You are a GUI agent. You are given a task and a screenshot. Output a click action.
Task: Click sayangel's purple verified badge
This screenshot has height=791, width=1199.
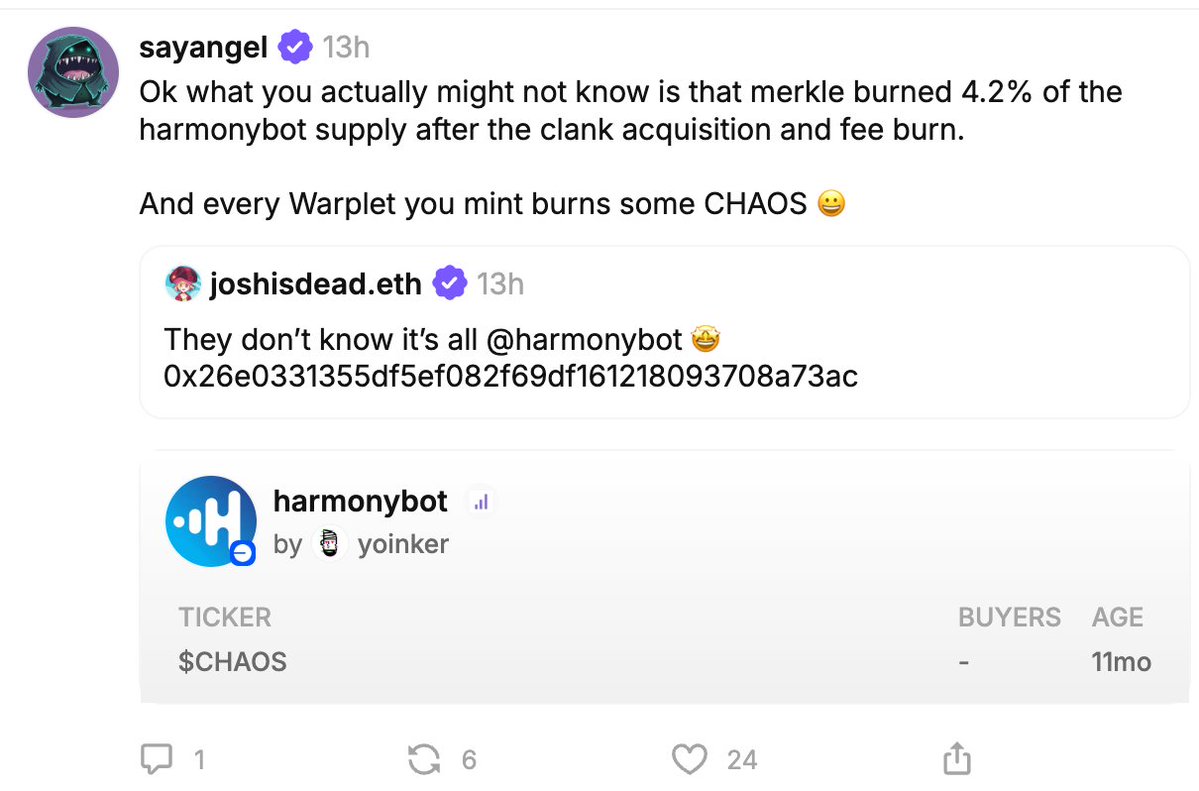click(294, 46)
